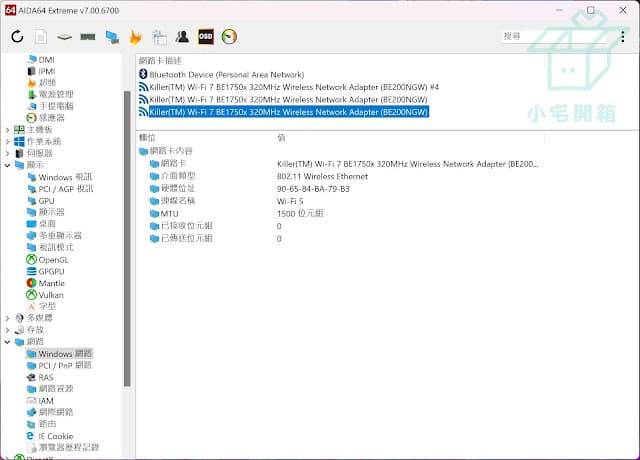
Task: Select the IPMI tree item
Action: [x=41, y=71]
